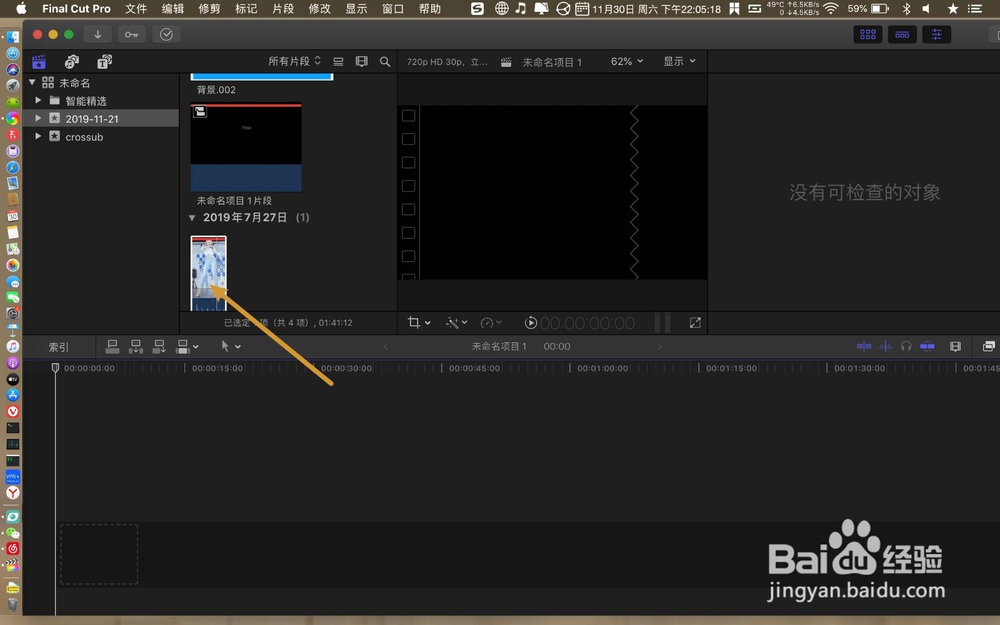The width and height of the screenshot is (1000, 625).
Task: Toggle snapping in the timeline toolbar
Action: point(928,346)
